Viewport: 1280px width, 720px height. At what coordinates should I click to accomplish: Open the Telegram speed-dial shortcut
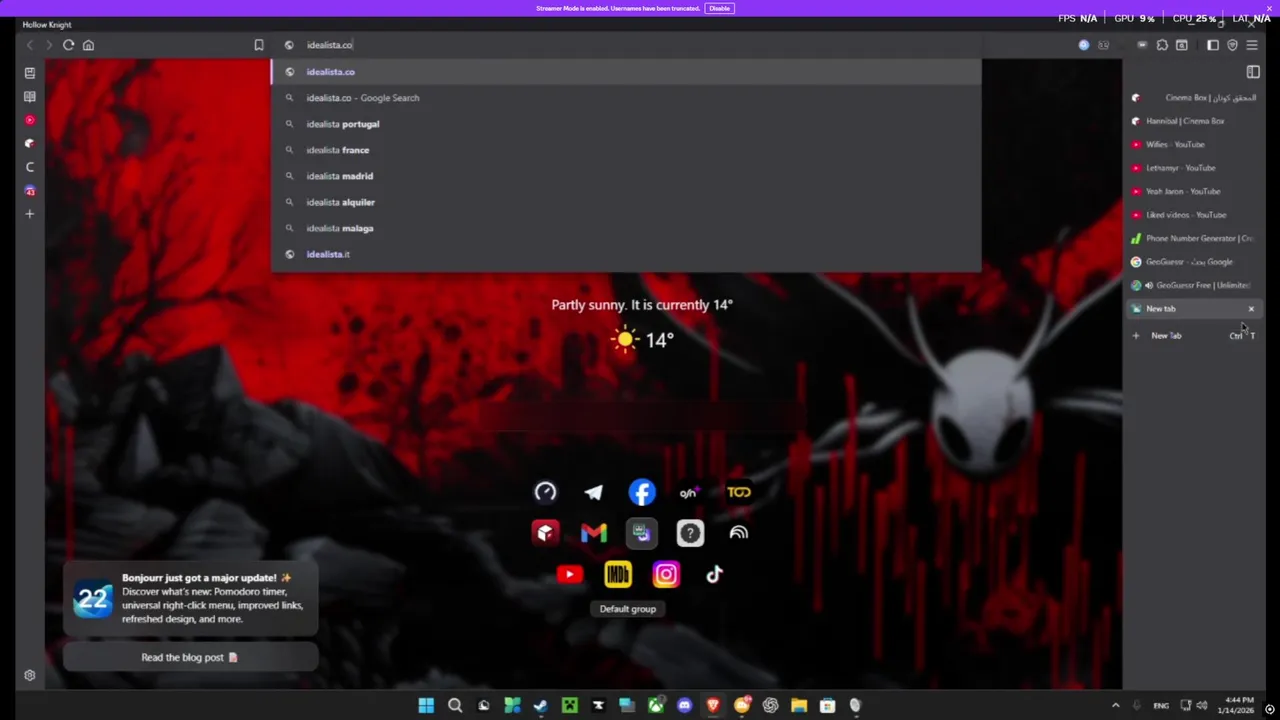(593, 492)
